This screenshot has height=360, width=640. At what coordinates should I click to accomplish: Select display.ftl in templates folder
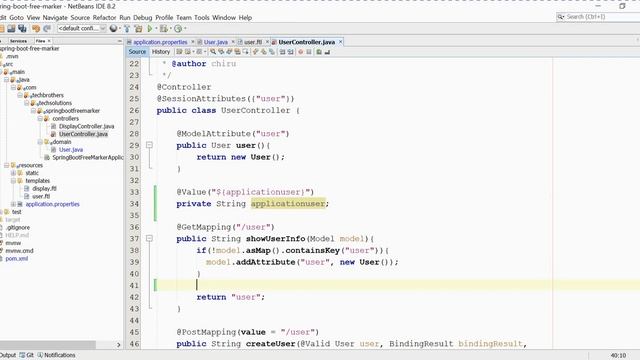click(x=44, y=189)
